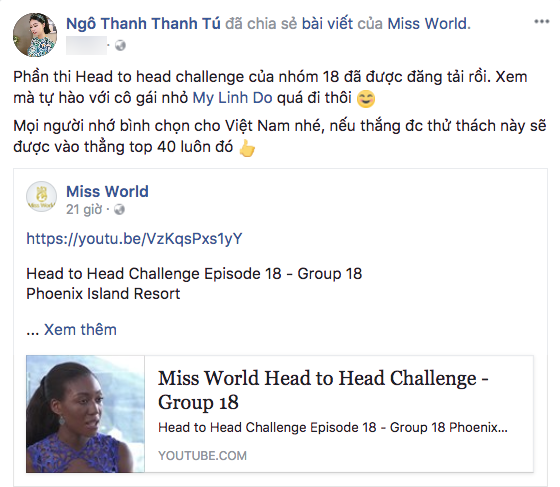Open Miss World page link in the header

tap(428, 24)
